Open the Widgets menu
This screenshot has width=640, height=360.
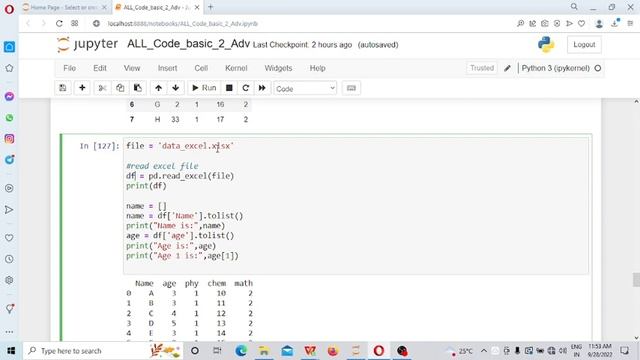tap(278, 68)
